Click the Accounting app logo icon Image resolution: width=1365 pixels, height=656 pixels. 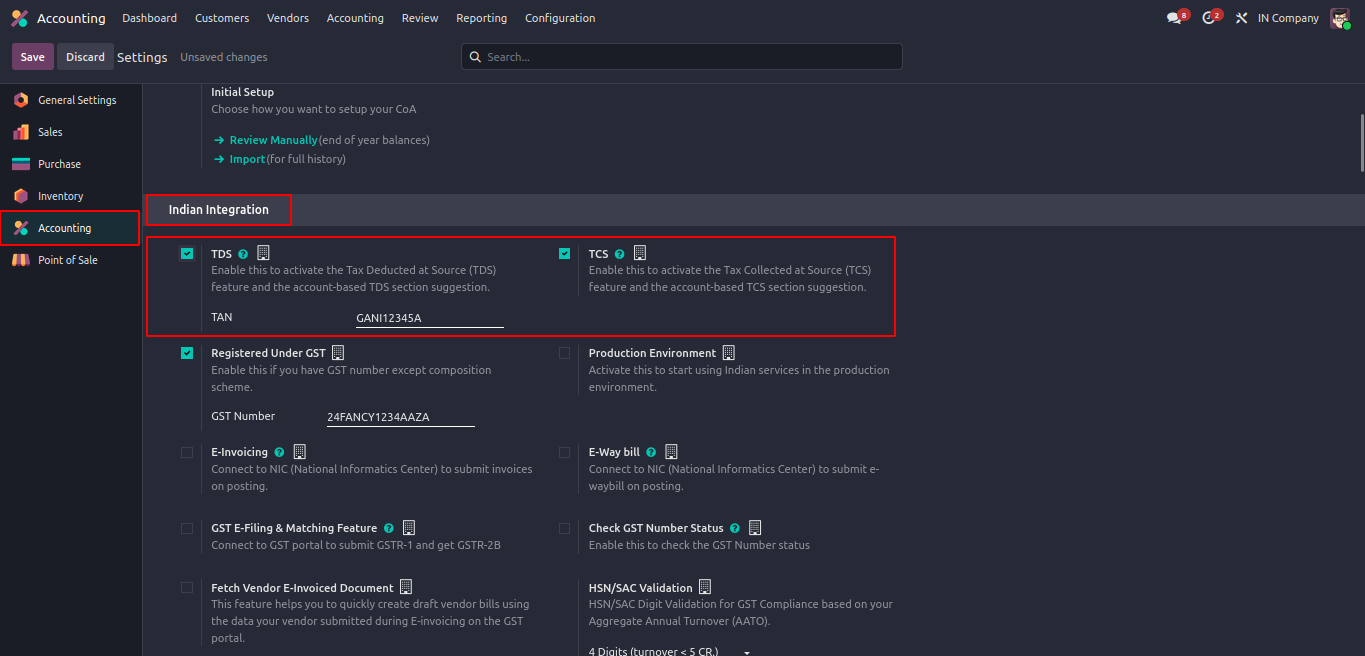[19, 18]
